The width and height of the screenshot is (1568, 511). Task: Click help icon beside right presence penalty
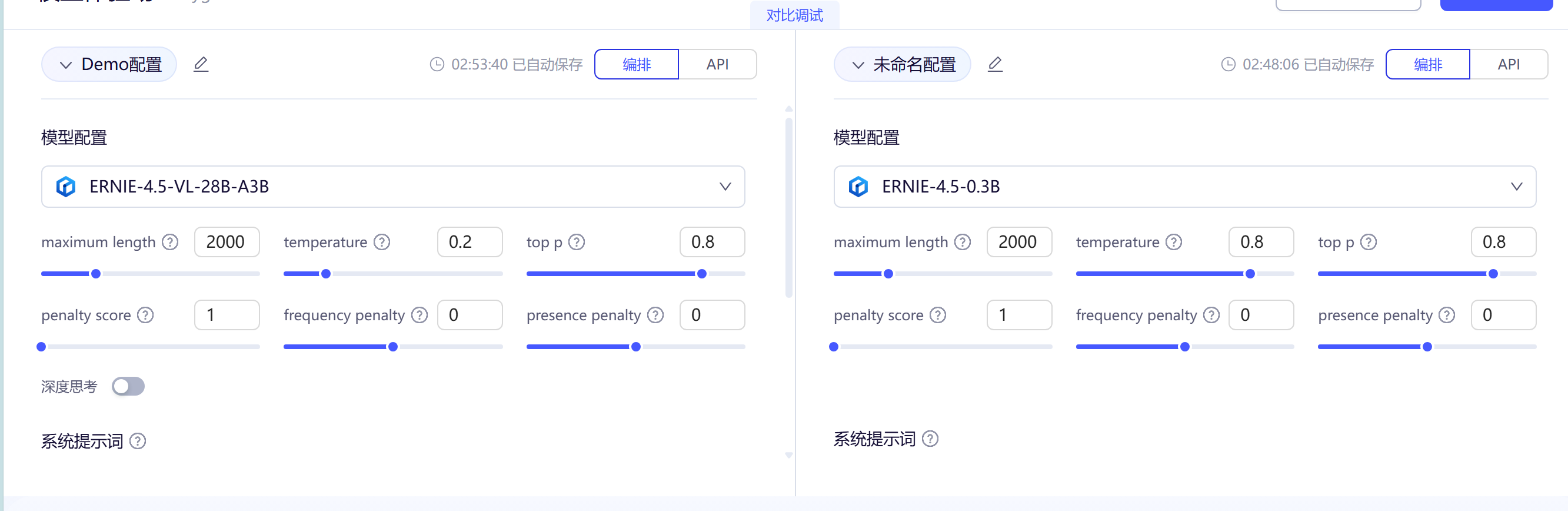tap(1447, 316)
